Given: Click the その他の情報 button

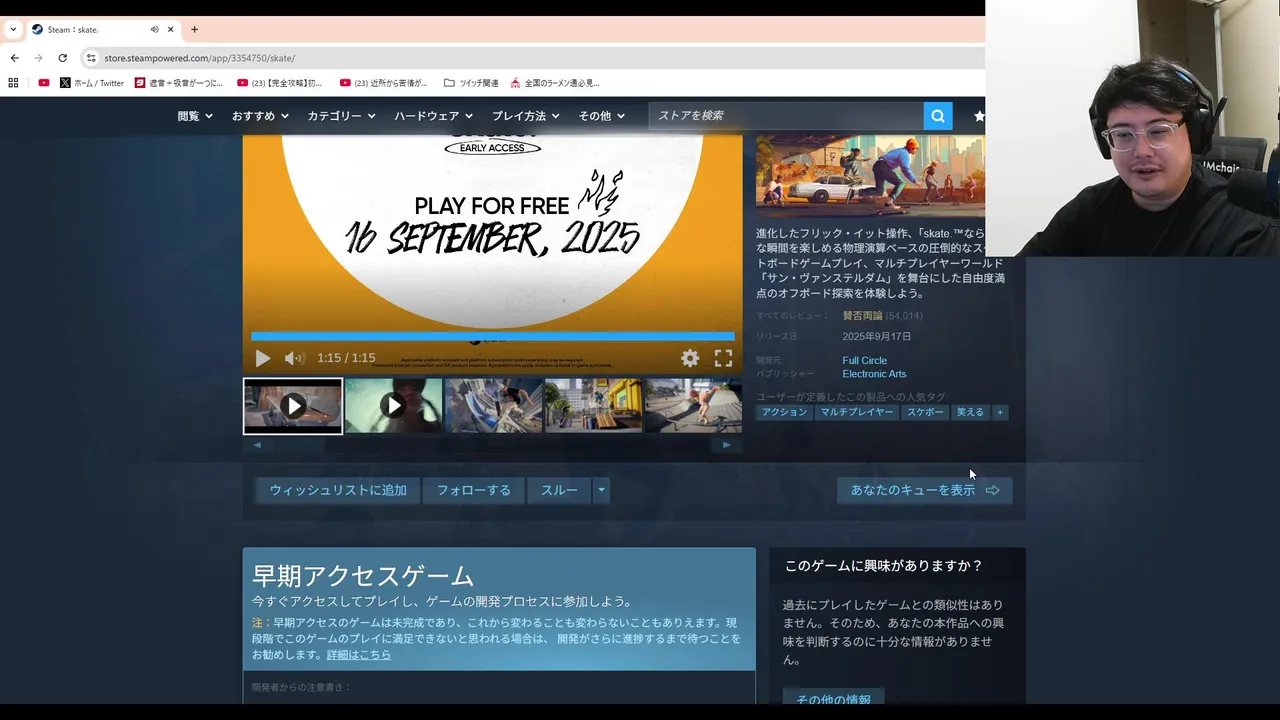Looking at the screenshot, I should pyautogui.click(x=833, y=699).
